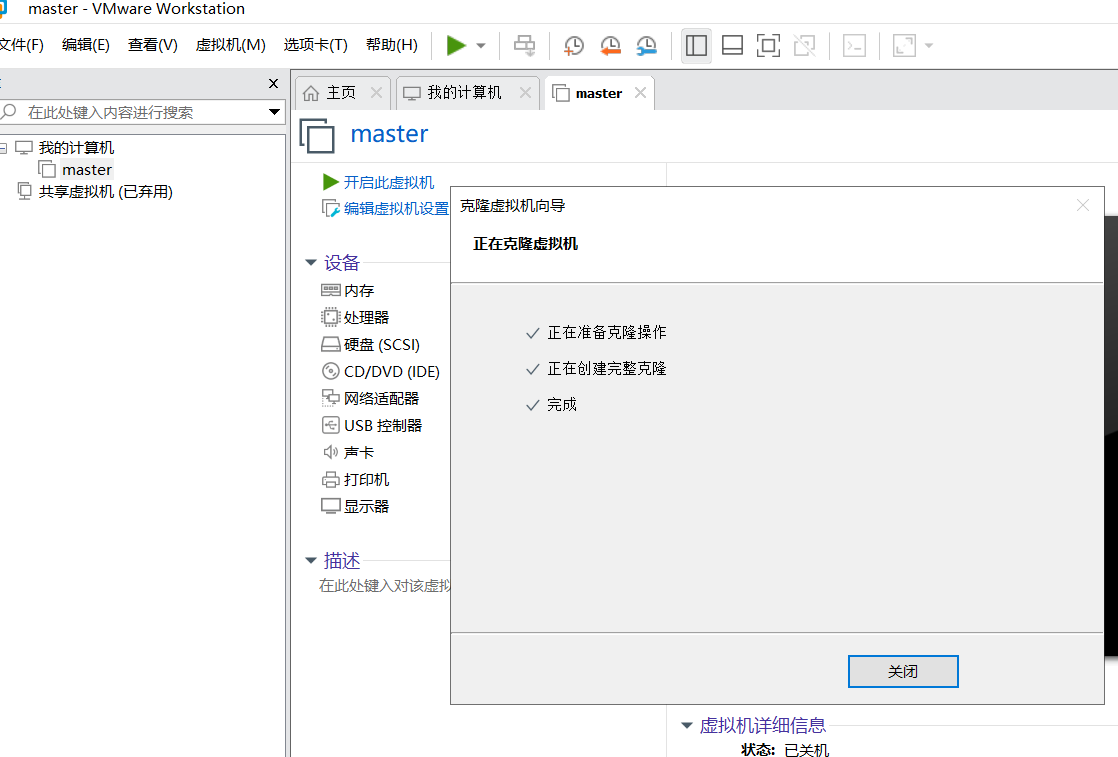Collapse the 描述 section

coord(311,561)
